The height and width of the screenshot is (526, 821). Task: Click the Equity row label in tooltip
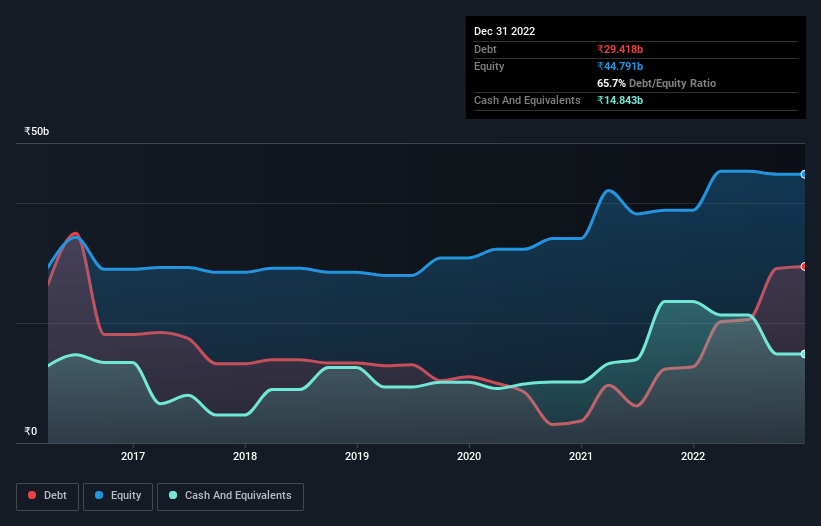coord(489,66)
